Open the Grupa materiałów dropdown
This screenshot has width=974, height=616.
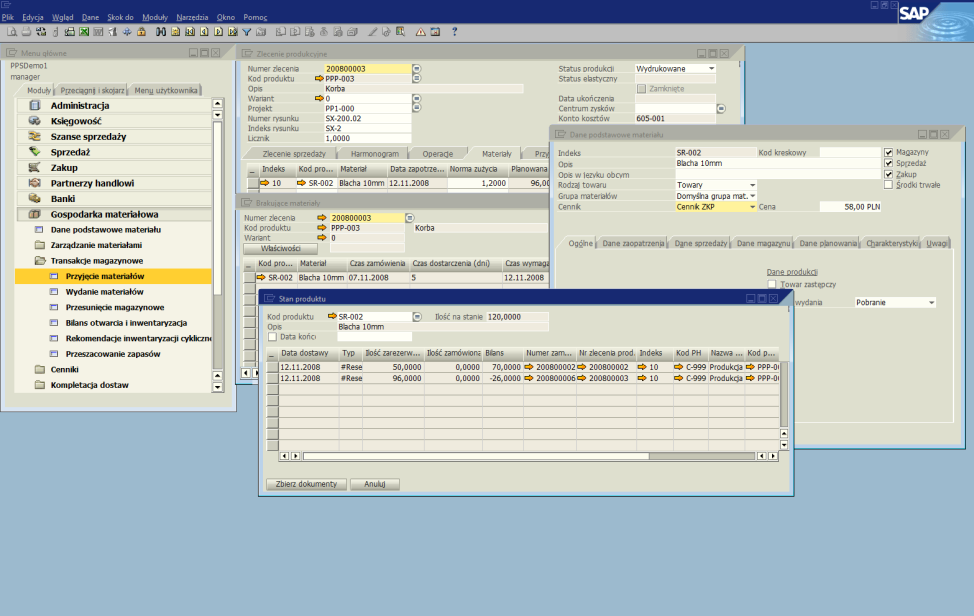[x=752, y=196]
